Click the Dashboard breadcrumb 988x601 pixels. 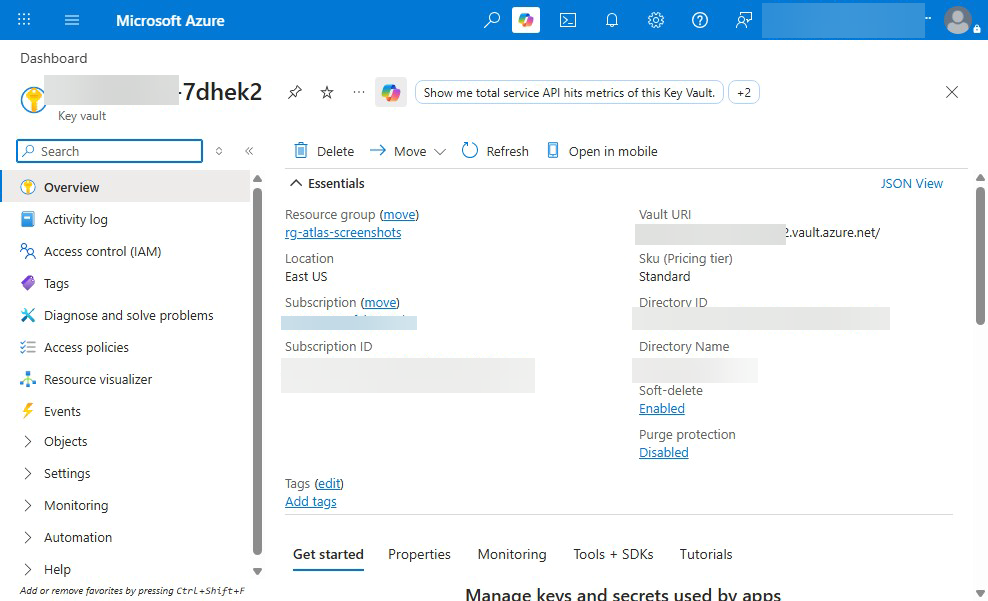(x=54, y=58)
